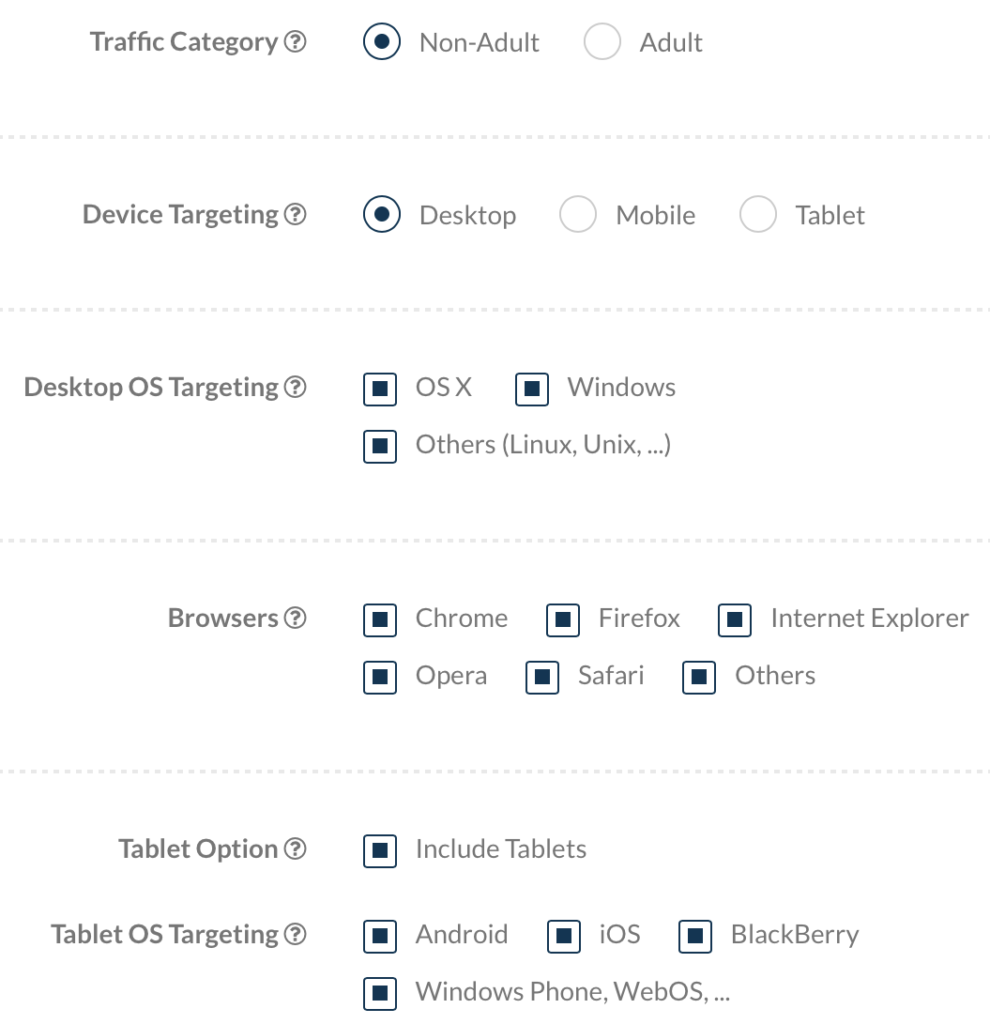The width and height of the screenshot is (990, 1024).
Task: Choose Mobile device targeting
Action: [578, 215]
